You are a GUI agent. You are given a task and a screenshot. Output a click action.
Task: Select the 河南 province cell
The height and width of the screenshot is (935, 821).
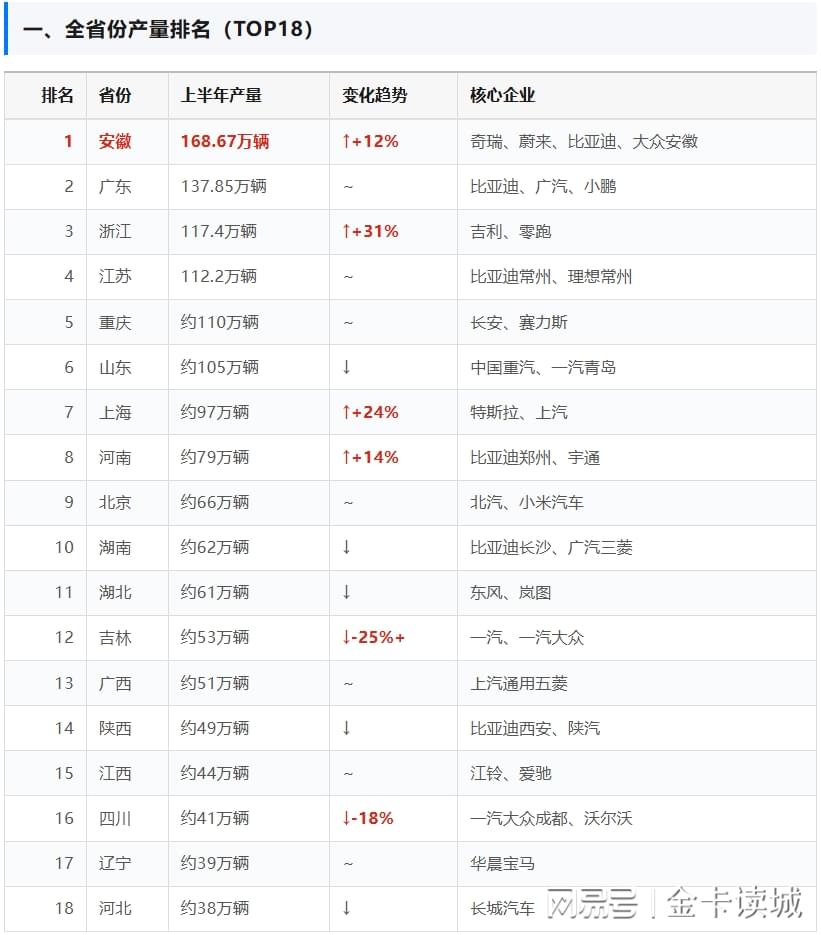pyautogui.click(x=115, y=457)
